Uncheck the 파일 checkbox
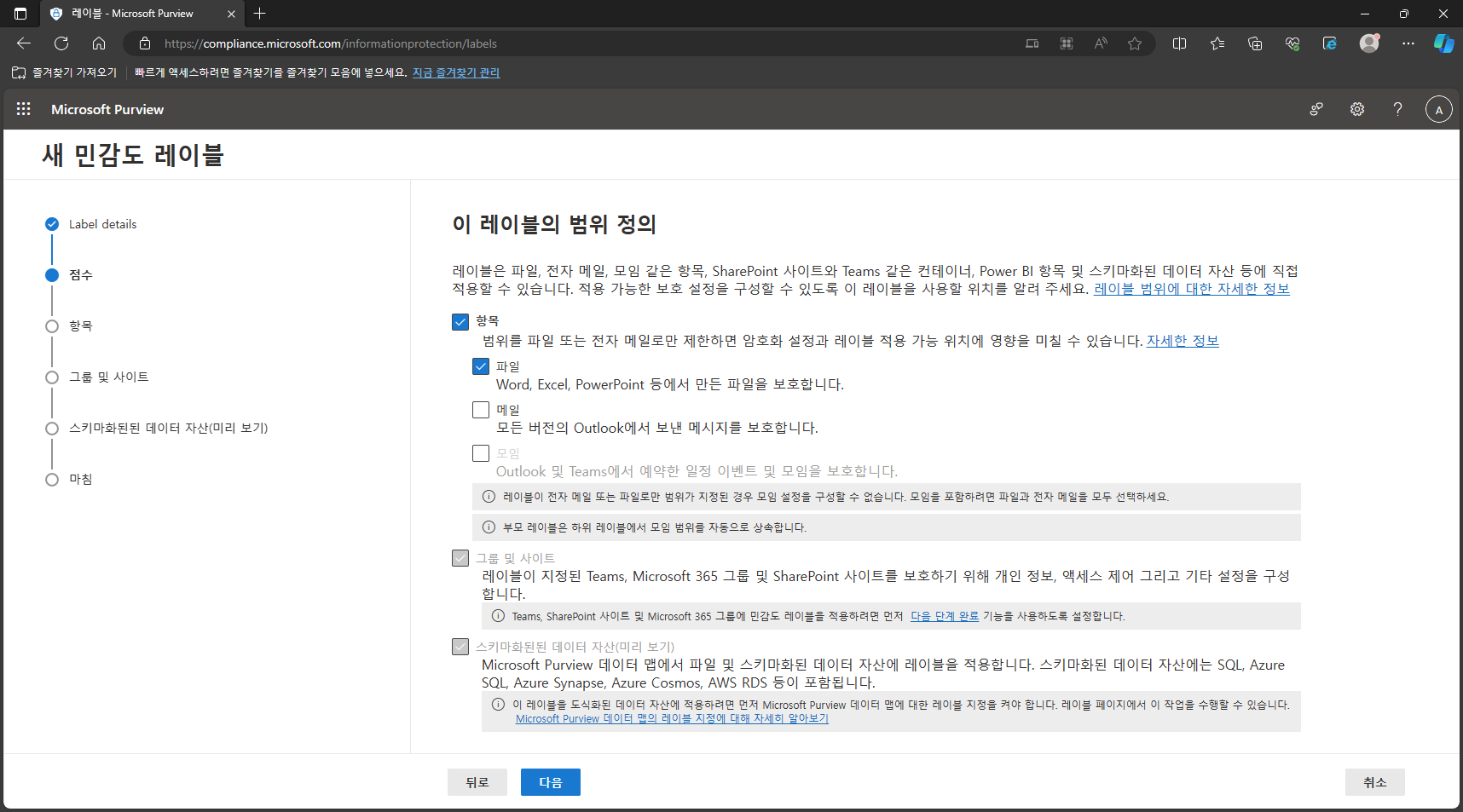 click(x=481, y=366)
